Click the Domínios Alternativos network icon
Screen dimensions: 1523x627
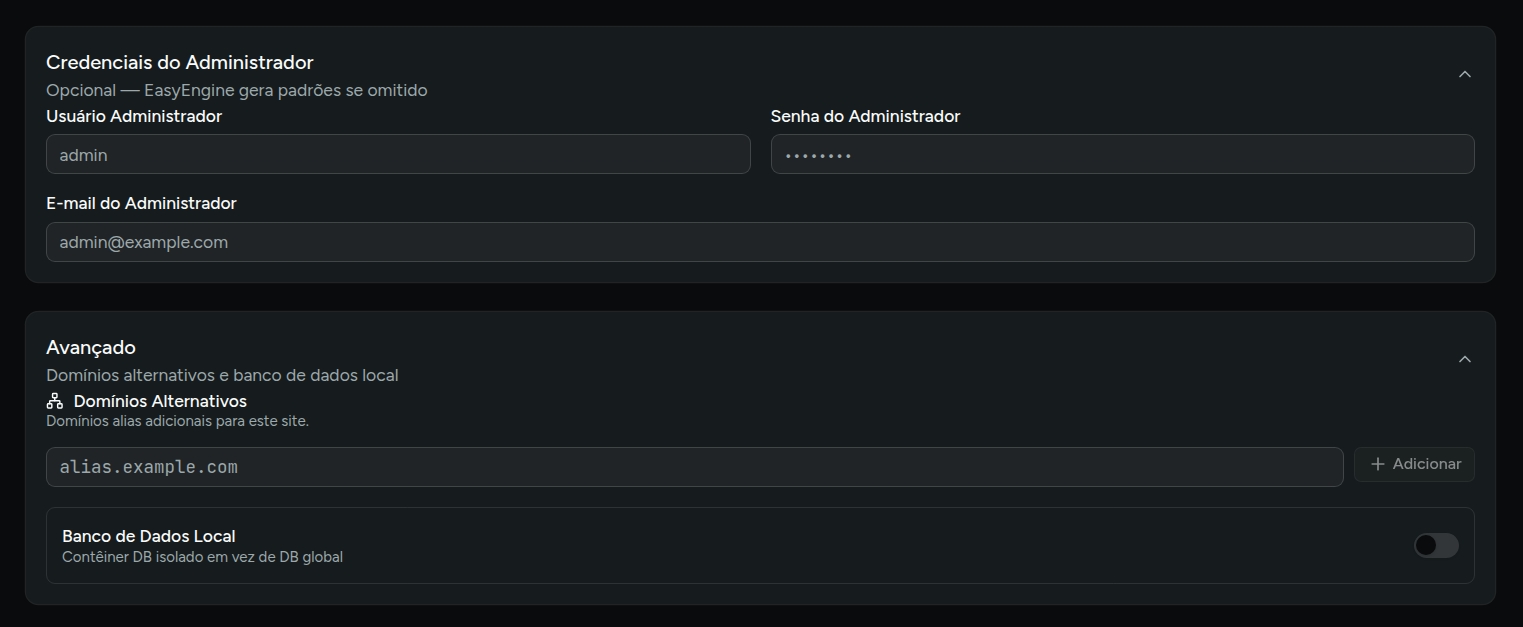tap(55, 401)
